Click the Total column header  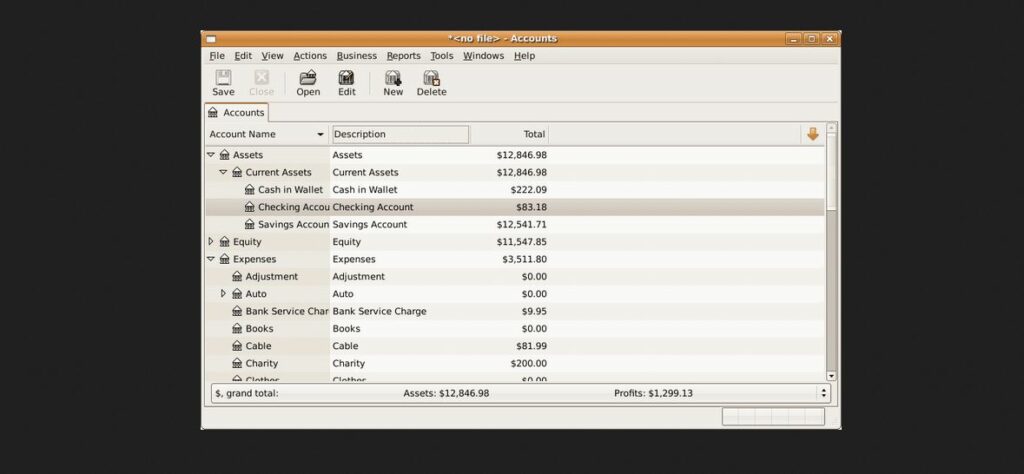[509, 134]
